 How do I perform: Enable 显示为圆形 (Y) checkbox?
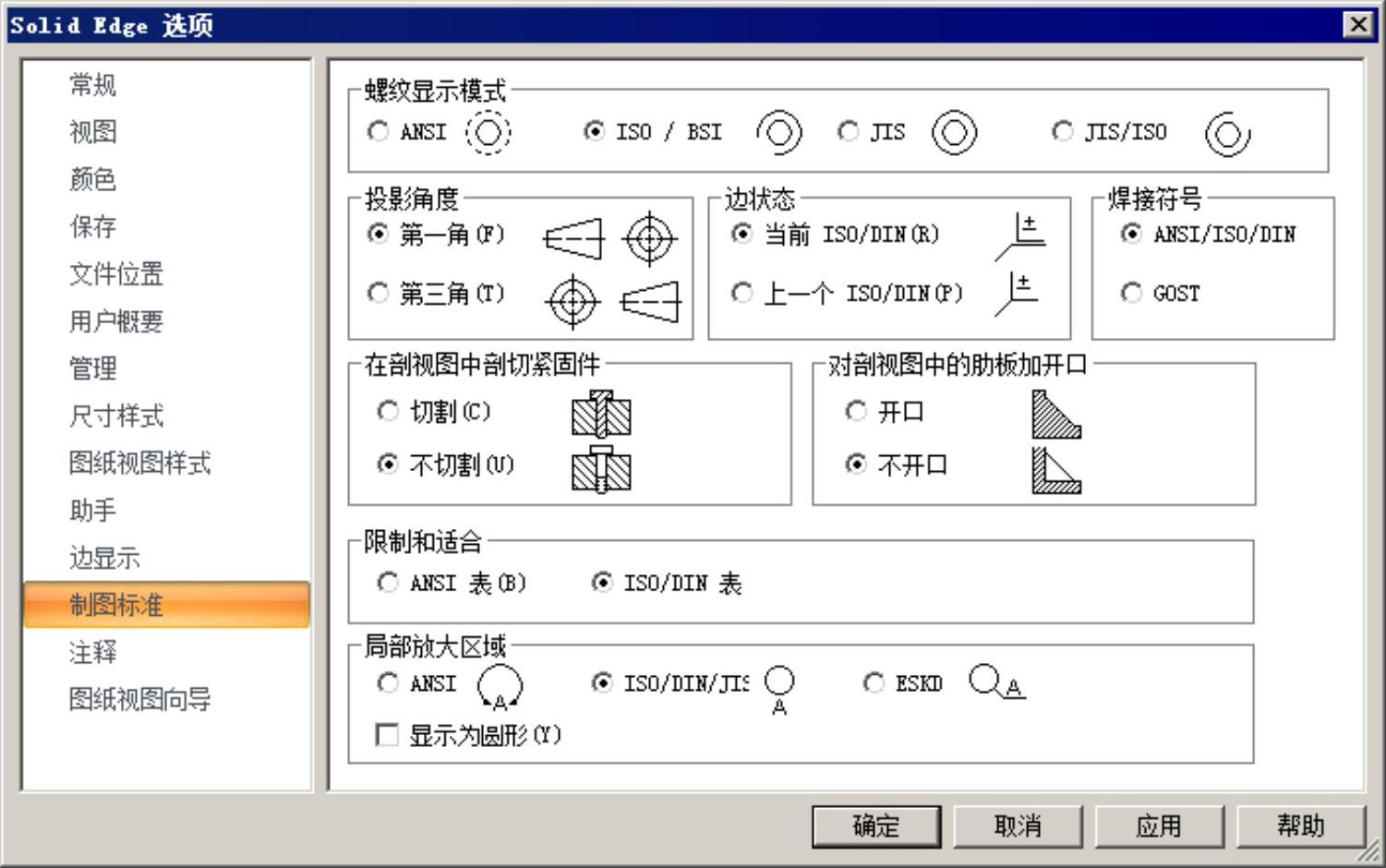tap(387, 735)
